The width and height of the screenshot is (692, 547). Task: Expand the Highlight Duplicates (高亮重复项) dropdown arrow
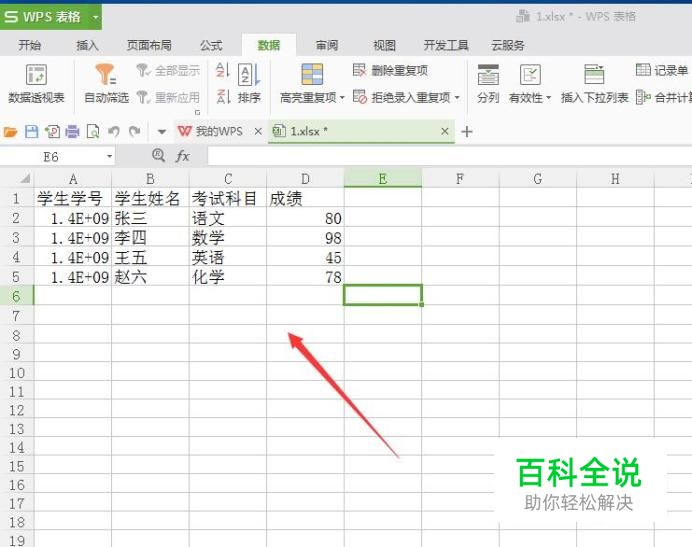342,98
